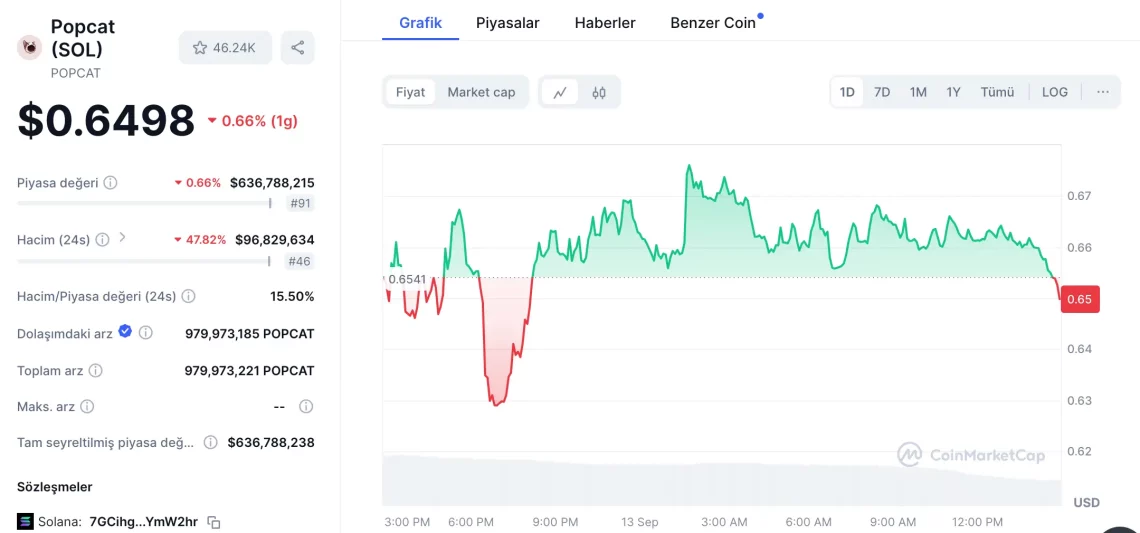Click the 9:00 PM axis label
This screenshot has height=533, width=1140.
[x=555, y=522]
